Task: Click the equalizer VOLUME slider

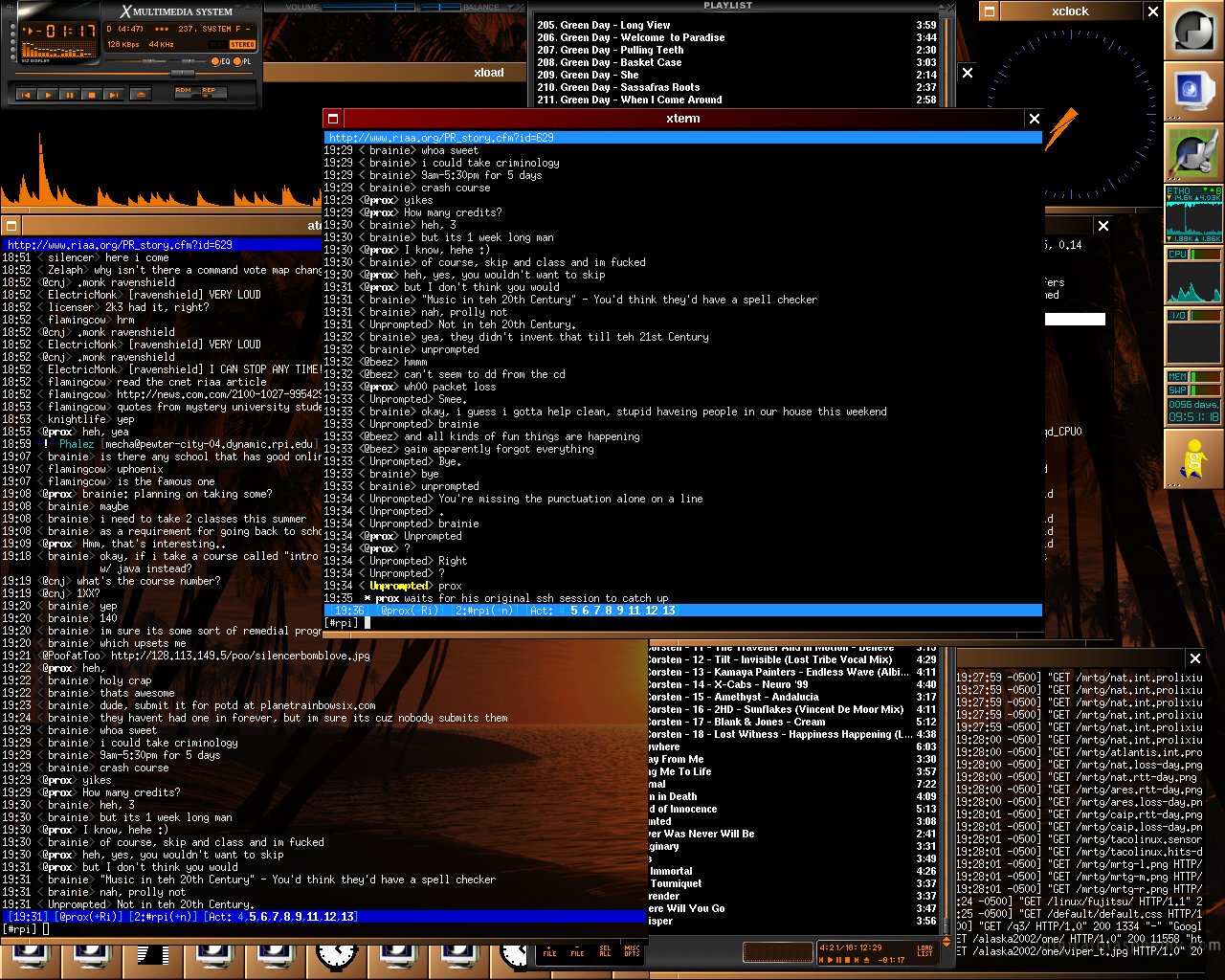Action: (x=368, y=8)
